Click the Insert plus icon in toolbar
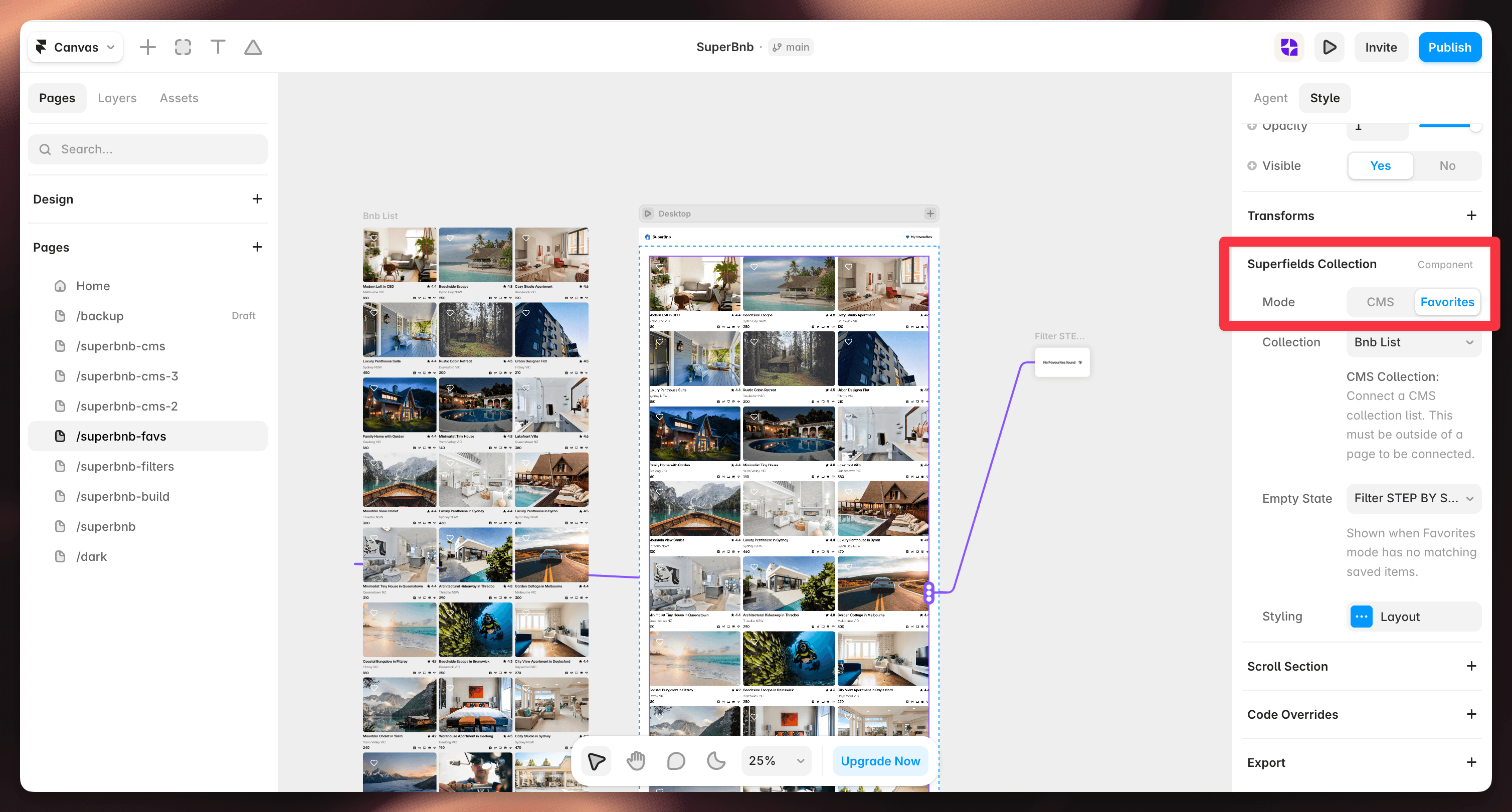Screen dimensions: 1512x812 click(x=148, y=47)
